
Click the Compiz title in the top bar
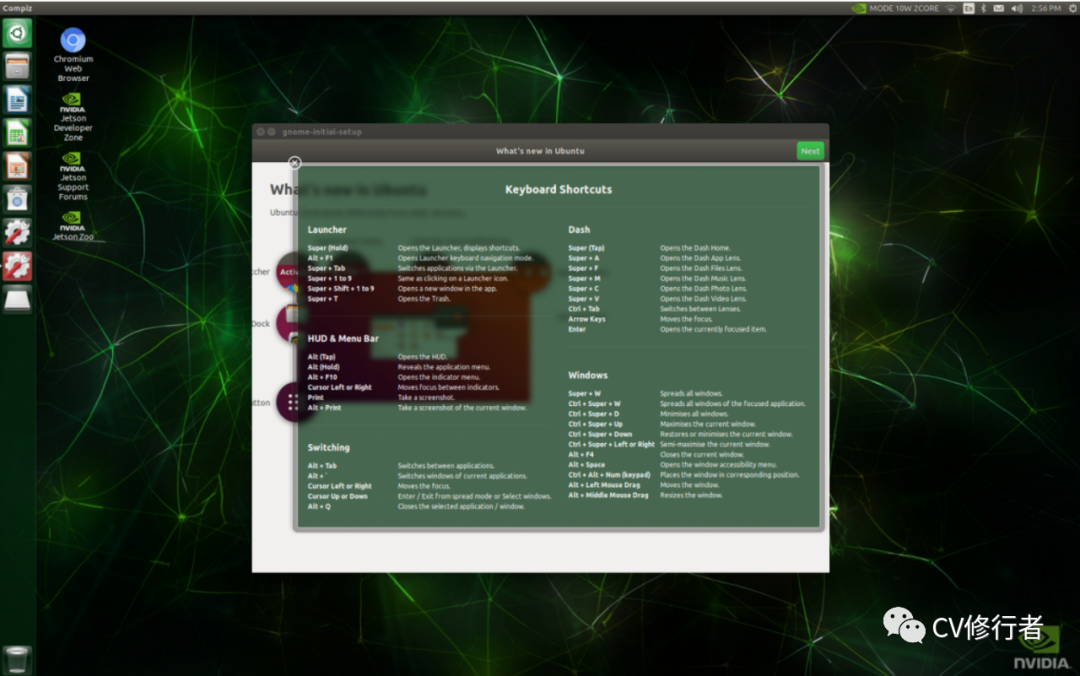(x=17, y=8)
